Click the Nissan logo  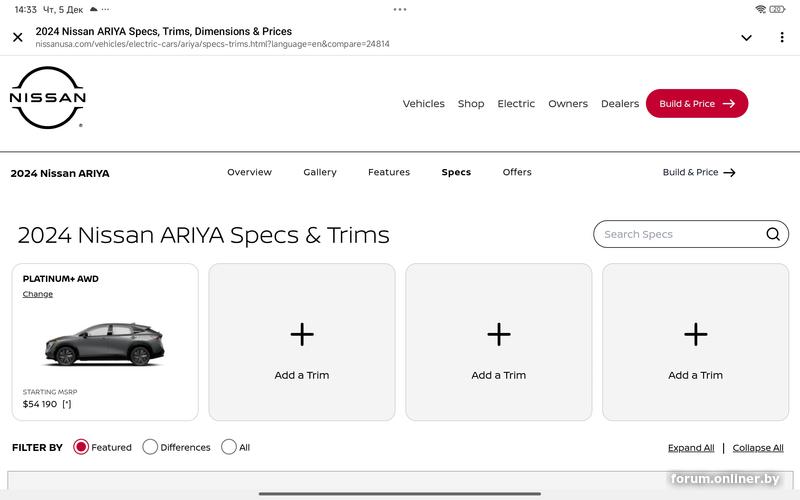coord(47,97)
